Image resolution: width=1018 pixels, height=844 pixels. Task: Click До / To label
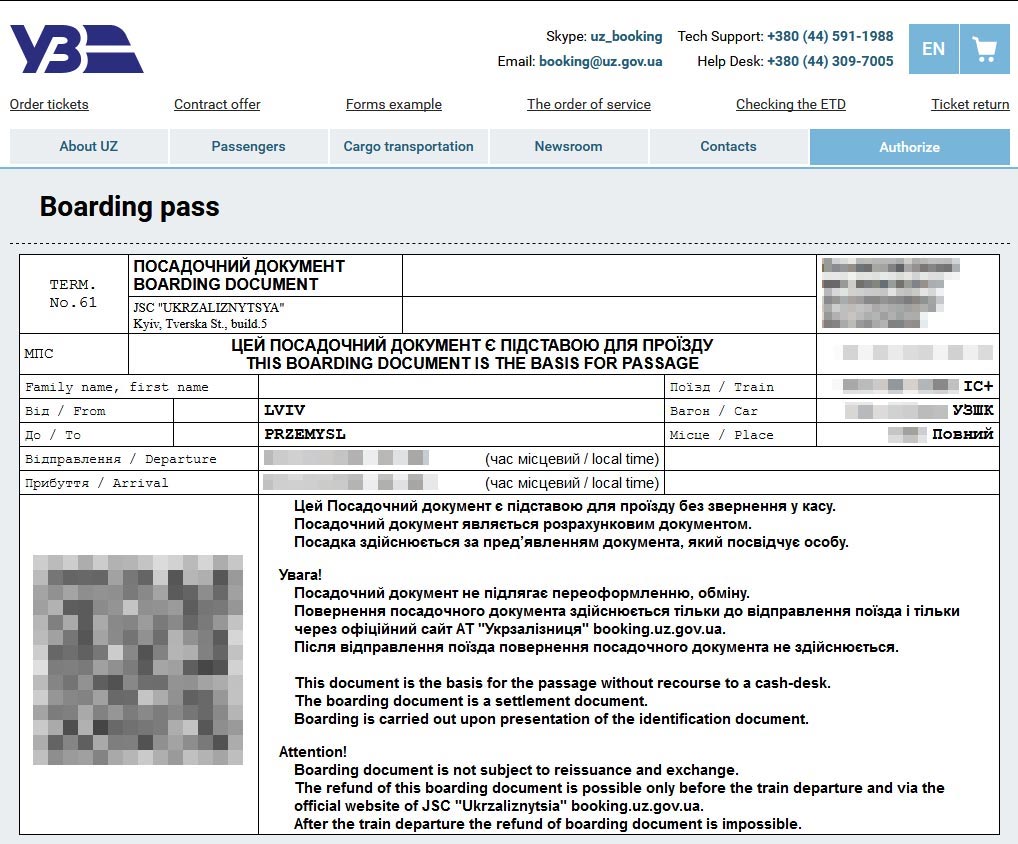pos(53,435)
